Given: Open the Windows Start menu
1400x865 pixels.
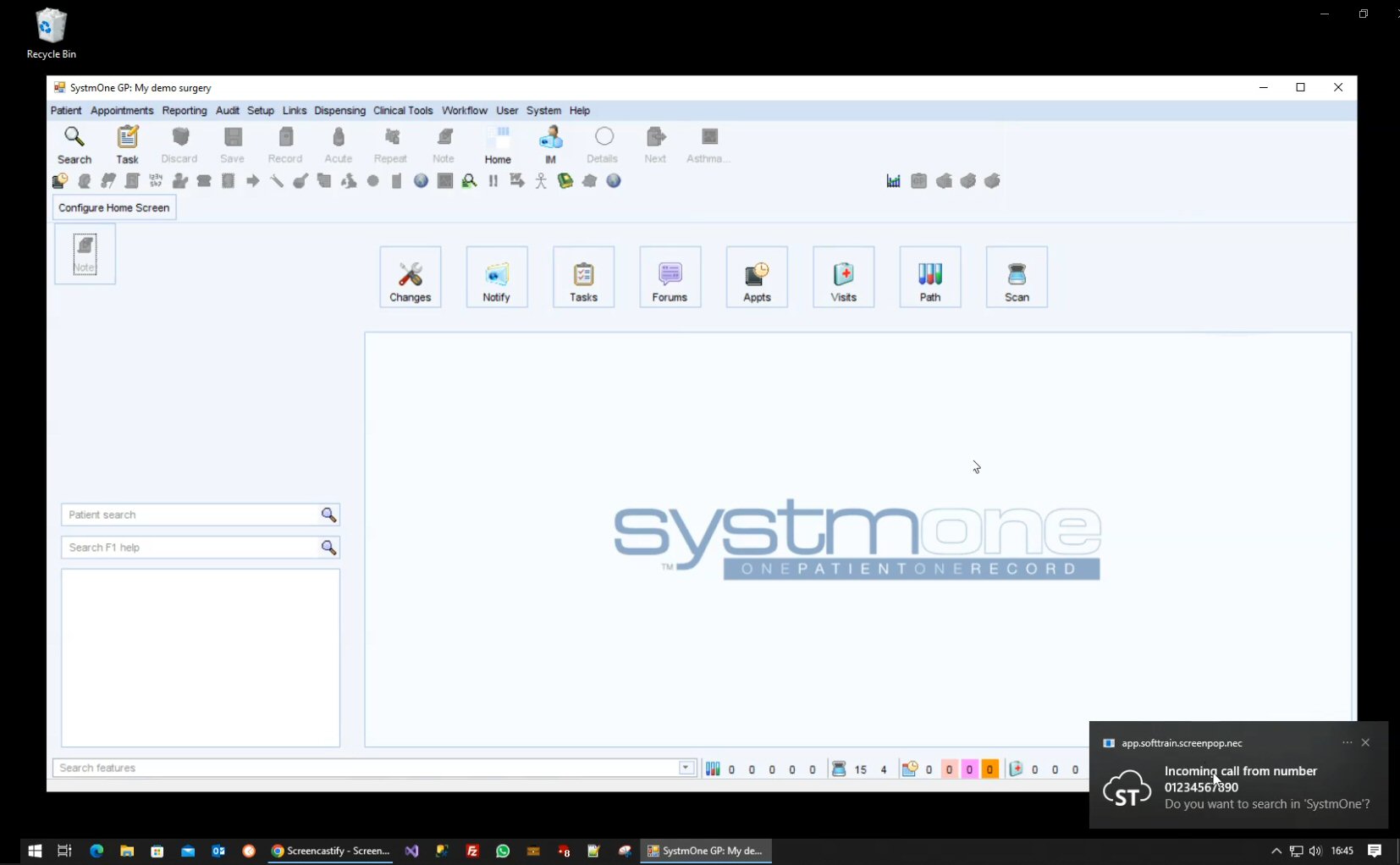Looking at the screenshot, I should [35, 851].
